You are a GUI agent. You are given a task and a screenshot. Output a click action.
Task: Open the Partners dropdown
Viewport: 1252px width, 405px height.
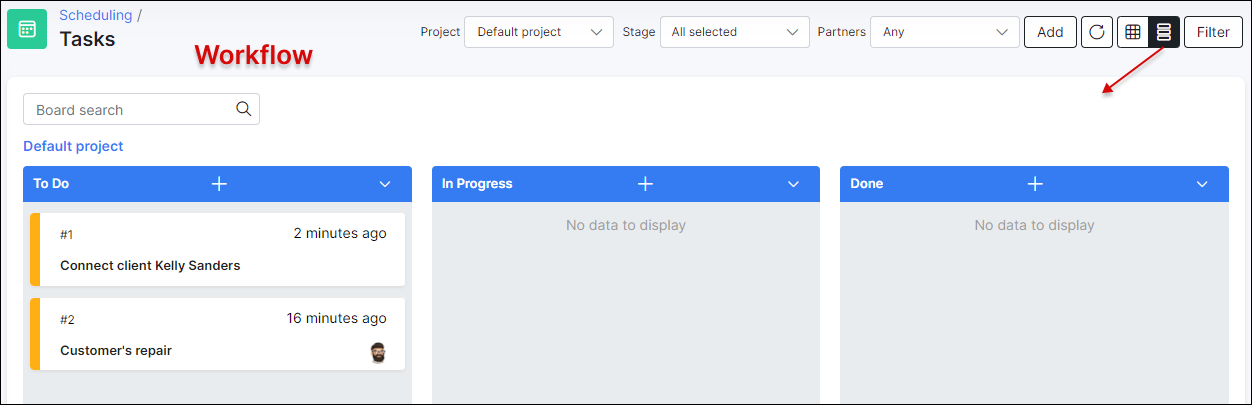[944, 32]
